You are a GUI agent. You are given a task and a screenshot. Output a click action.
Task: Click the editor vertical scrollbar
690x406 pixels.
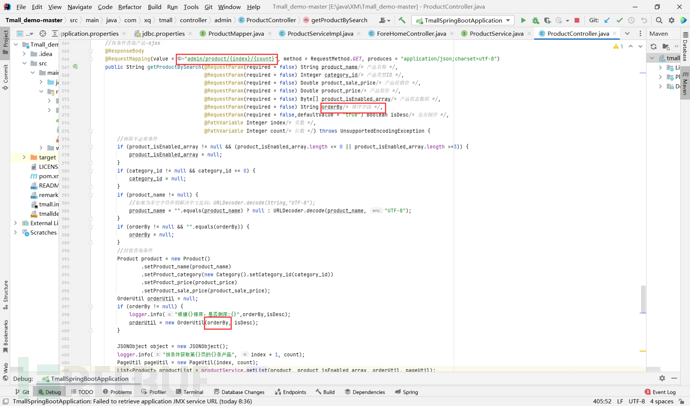tap(643, 298)
